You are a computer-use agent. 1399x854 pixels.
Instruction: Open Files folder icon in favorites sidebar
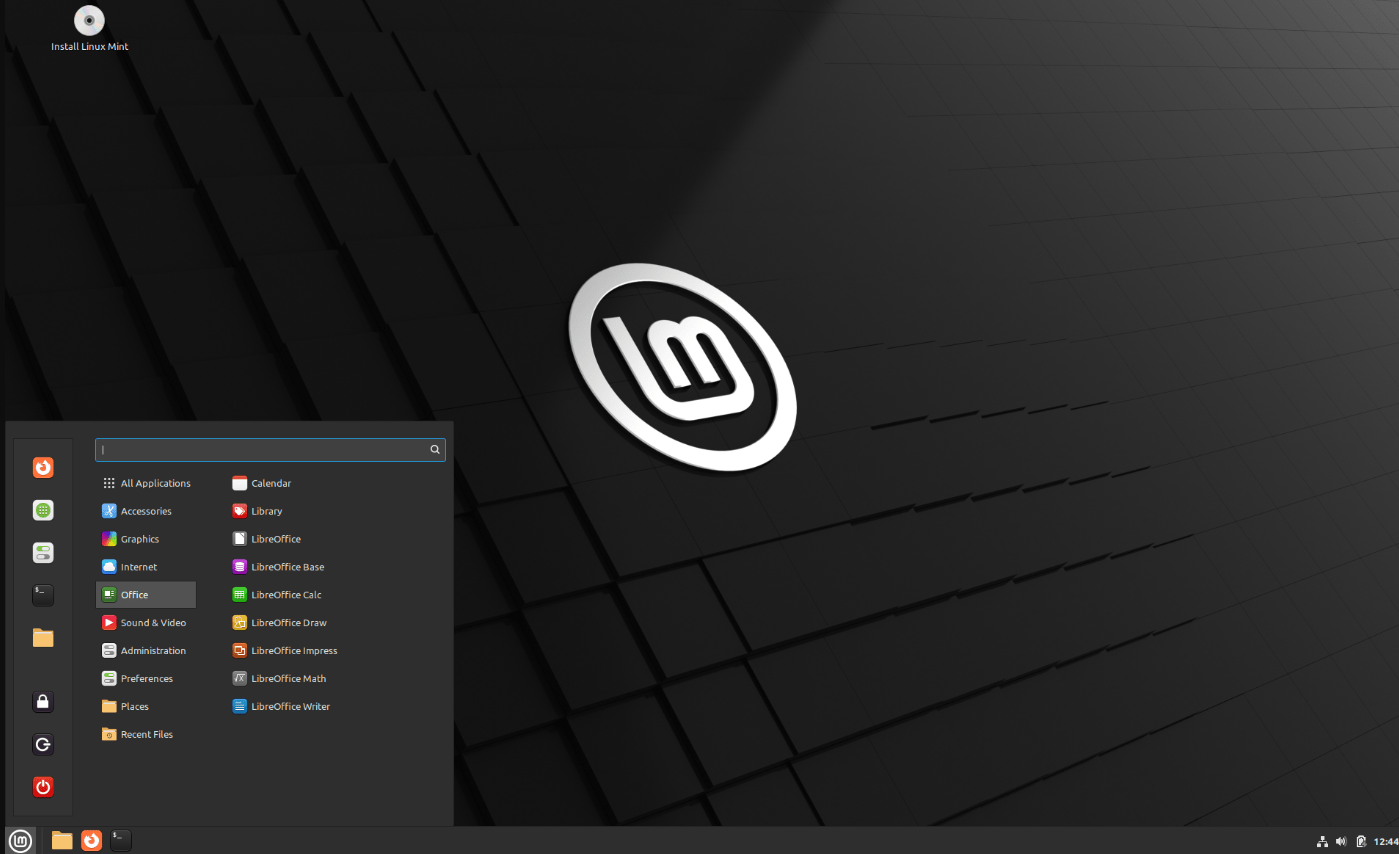(43, 638)
